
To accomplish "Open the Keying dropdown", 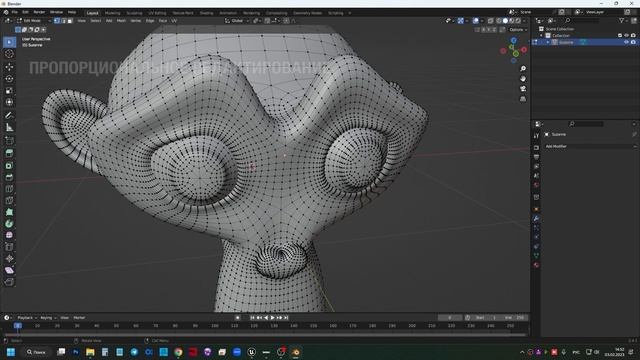I will point(48,318).
